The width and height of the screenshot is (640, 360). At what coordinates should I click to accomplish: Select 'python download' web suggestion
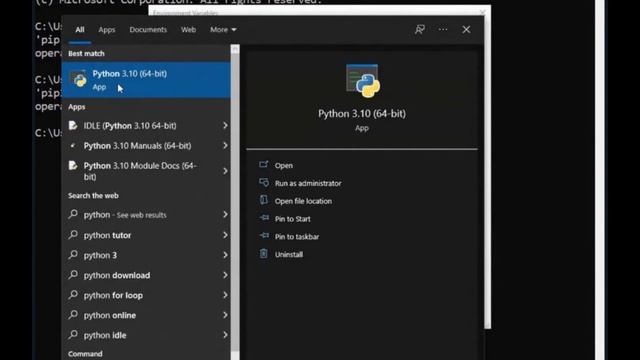tap(146, 275)
